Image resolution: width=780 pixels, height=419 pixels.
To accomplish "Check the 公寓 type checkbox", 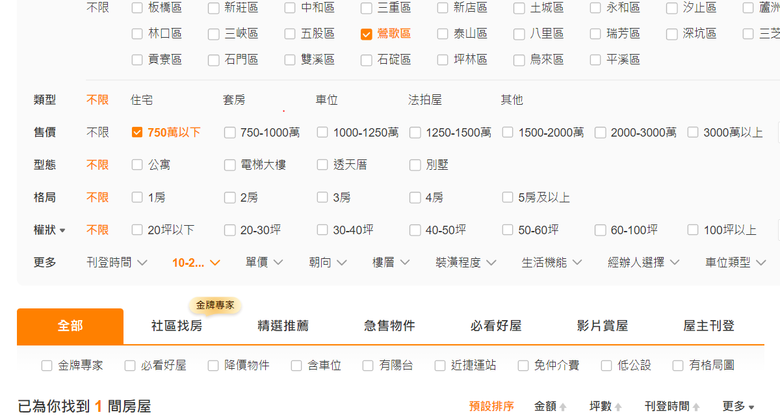I will 137,165.
